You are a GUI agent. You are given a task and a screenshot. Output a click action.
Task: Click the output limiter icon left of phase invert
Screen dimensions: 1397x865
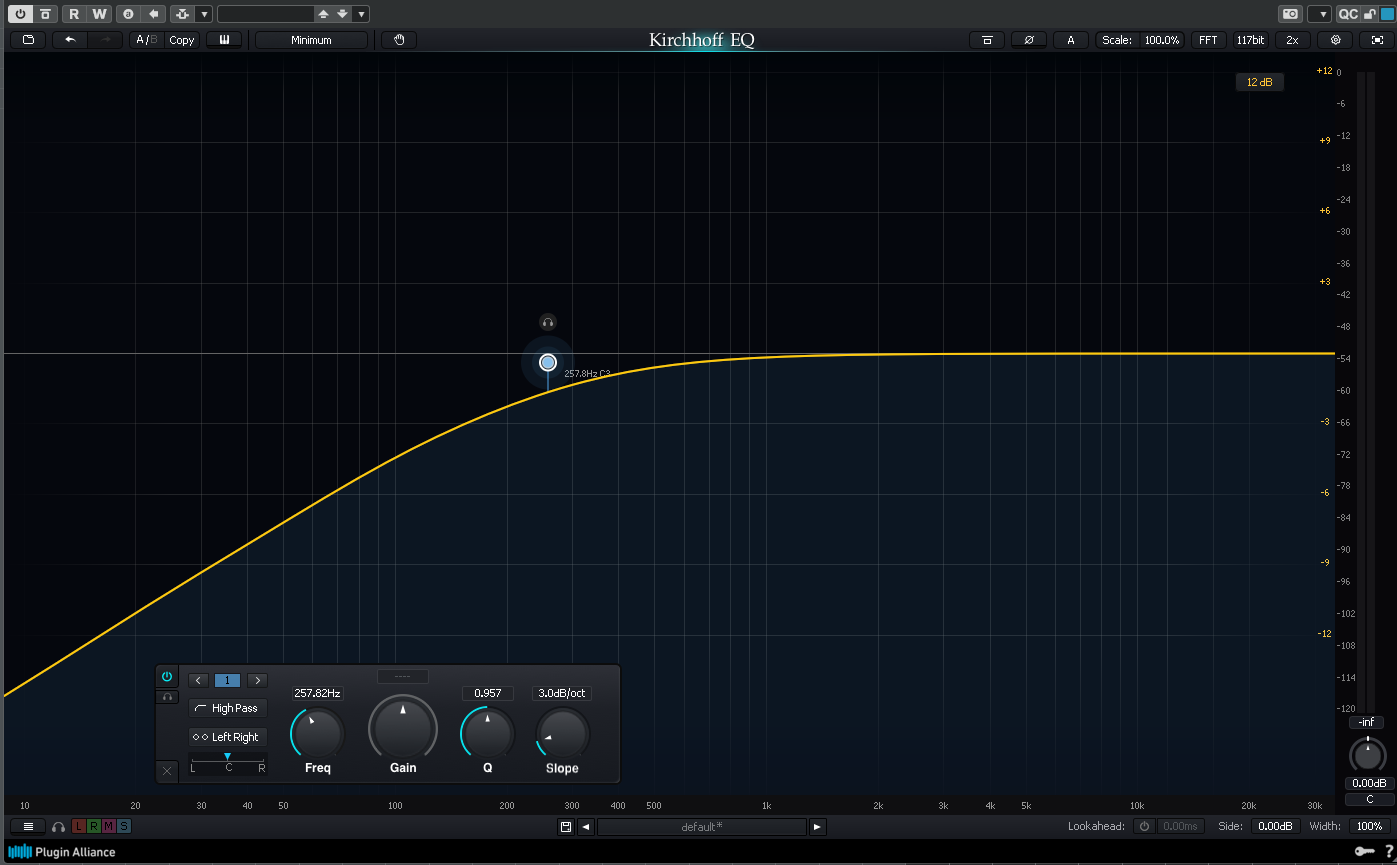(987, 40)
